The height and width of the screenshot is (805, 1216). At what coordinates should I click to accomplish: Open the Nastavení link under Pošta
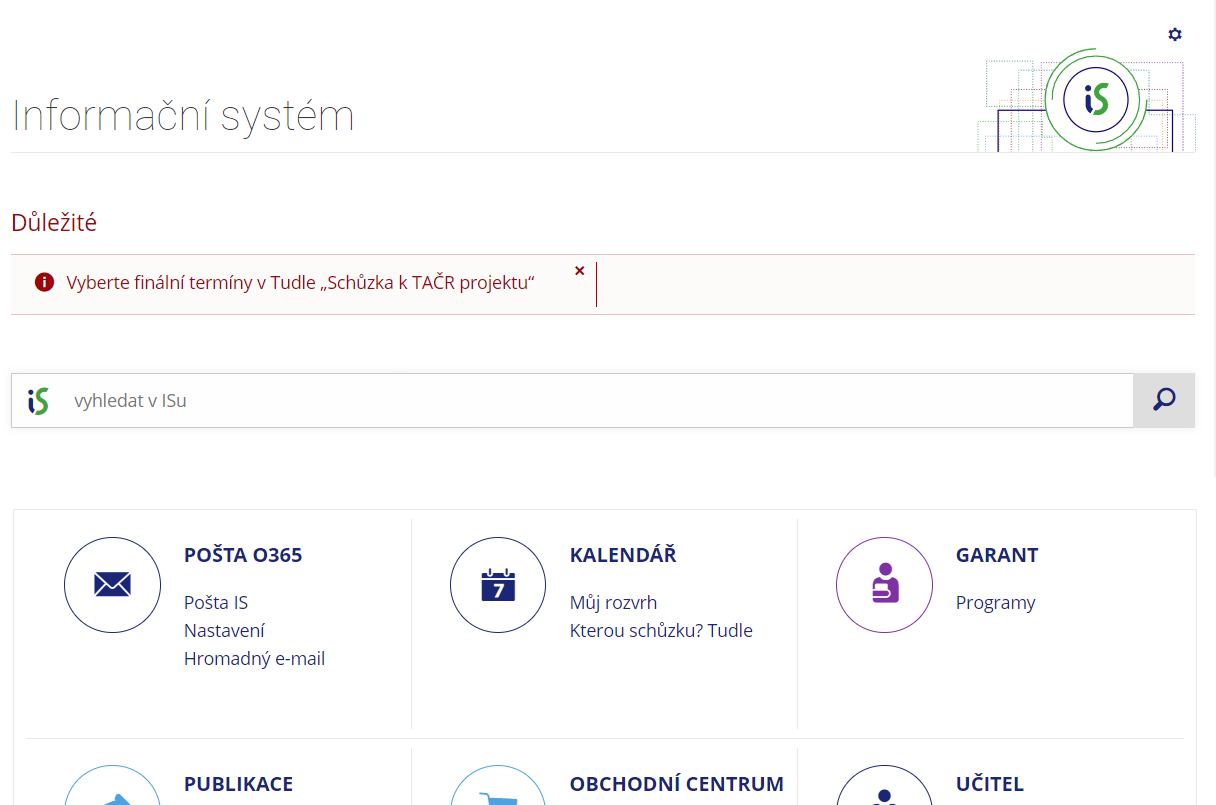pyautogui.click(x=224, y=631)
